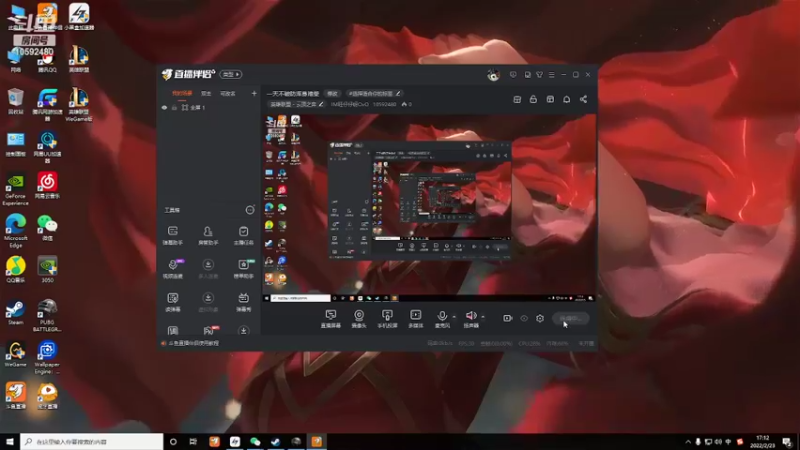Toggle visibility of 全屏 1 source
Screen dimensions: 800x450
164,108
